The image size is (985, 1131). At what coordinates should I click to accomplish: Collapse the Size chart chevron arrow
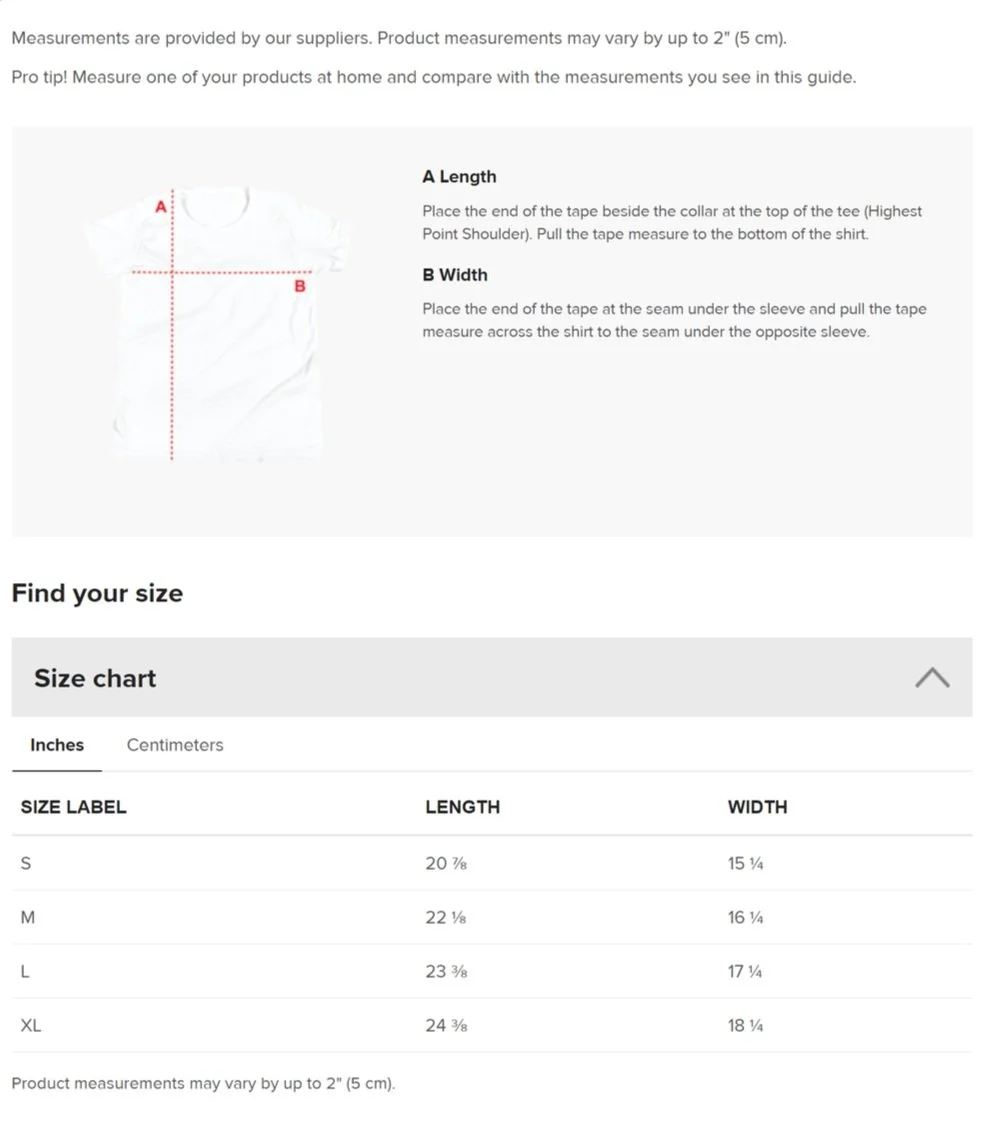tap(932, 677)
